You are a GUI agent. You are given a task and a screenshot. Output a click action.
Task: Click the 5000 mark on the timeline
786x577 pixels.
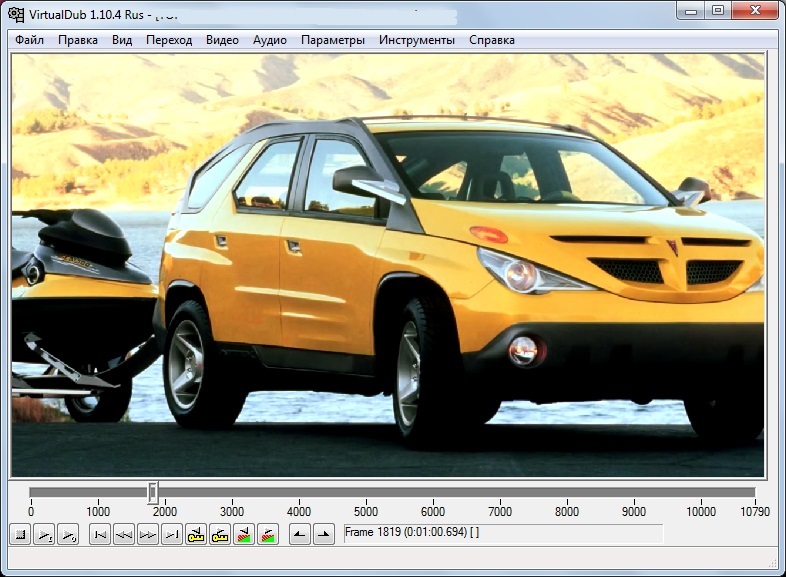click(x=366, y=511)
